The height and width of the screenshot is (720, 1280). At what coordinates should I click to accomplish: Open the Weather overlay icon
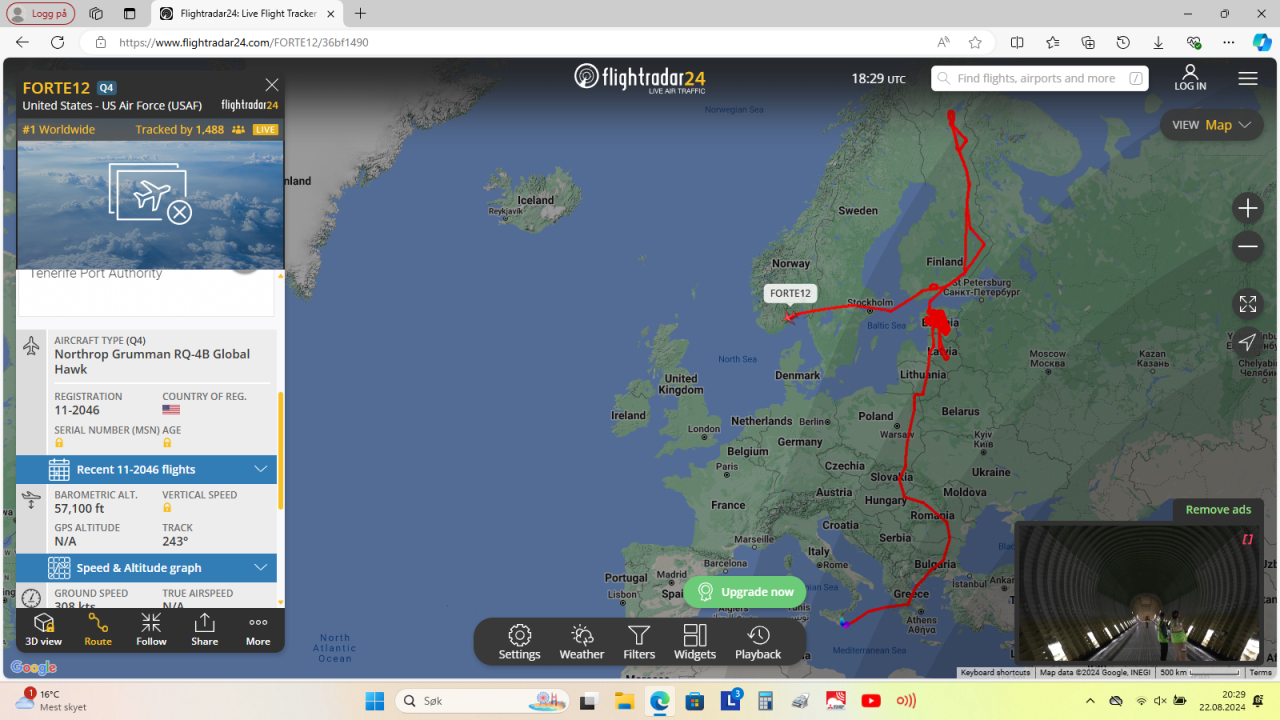click(581, 640)
